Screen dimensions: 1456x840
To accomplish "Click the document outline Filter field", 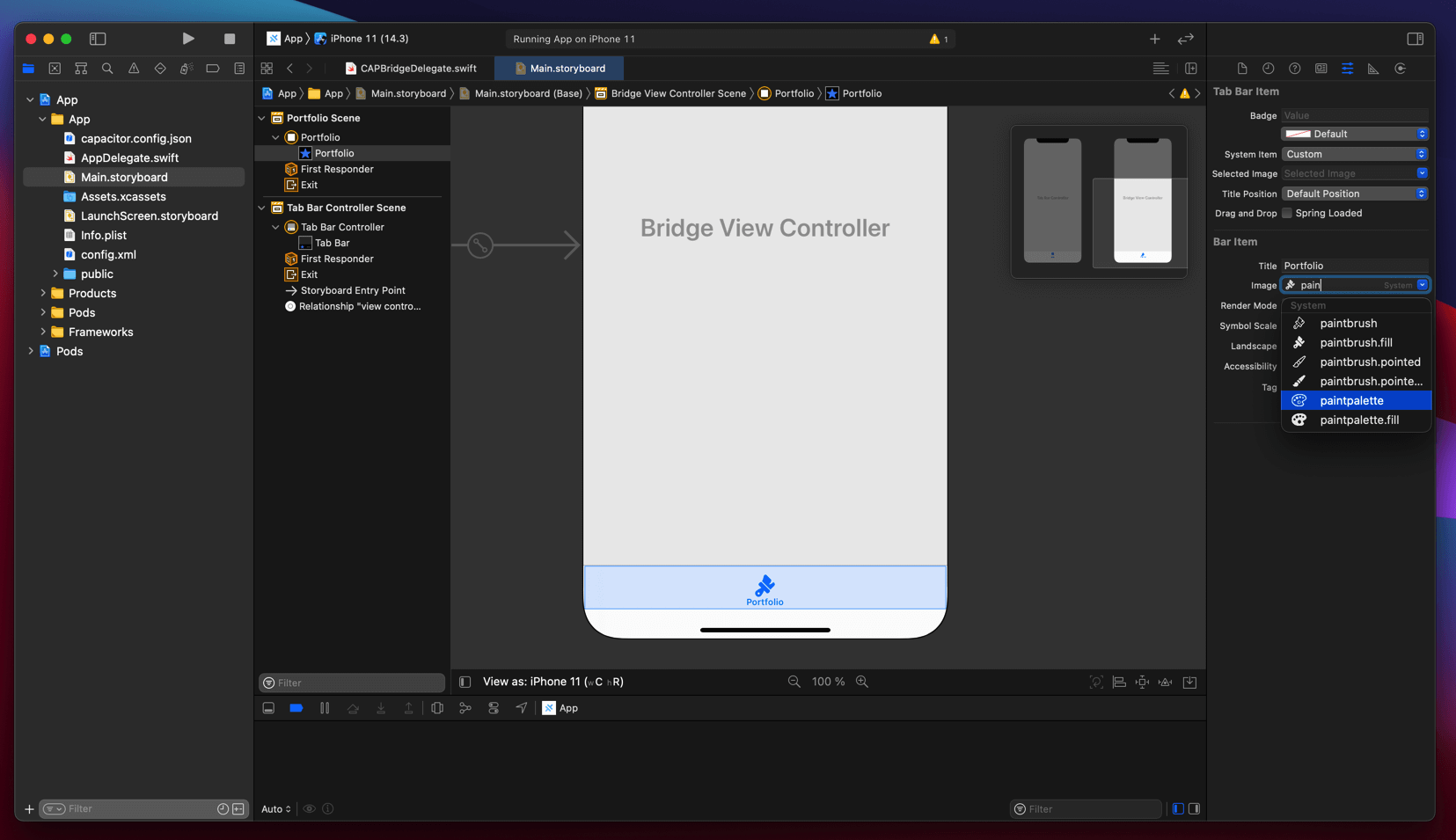I will (352, 683).
